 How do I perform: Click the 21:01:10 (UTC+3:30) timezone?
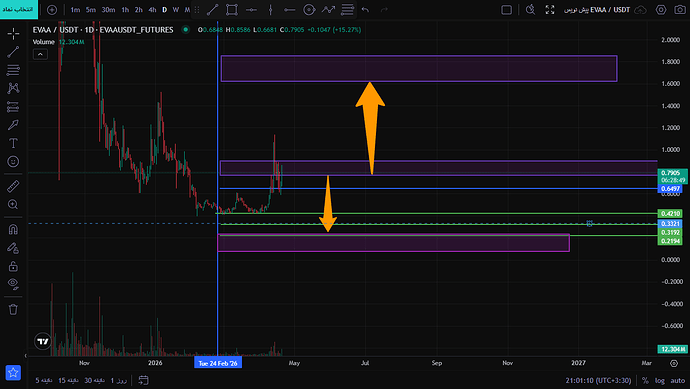[598, 380]
